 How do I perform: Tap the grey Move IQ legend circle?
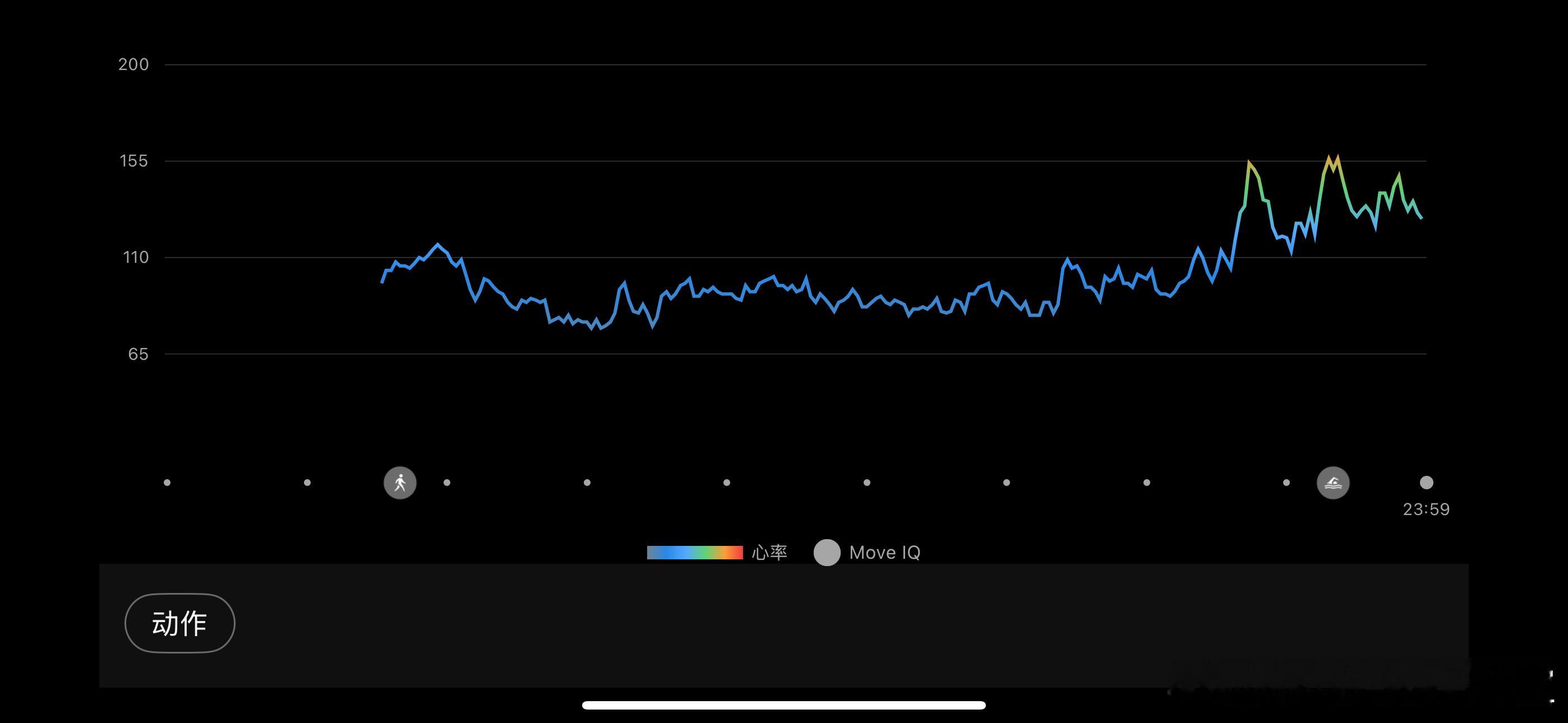(827, 553)
